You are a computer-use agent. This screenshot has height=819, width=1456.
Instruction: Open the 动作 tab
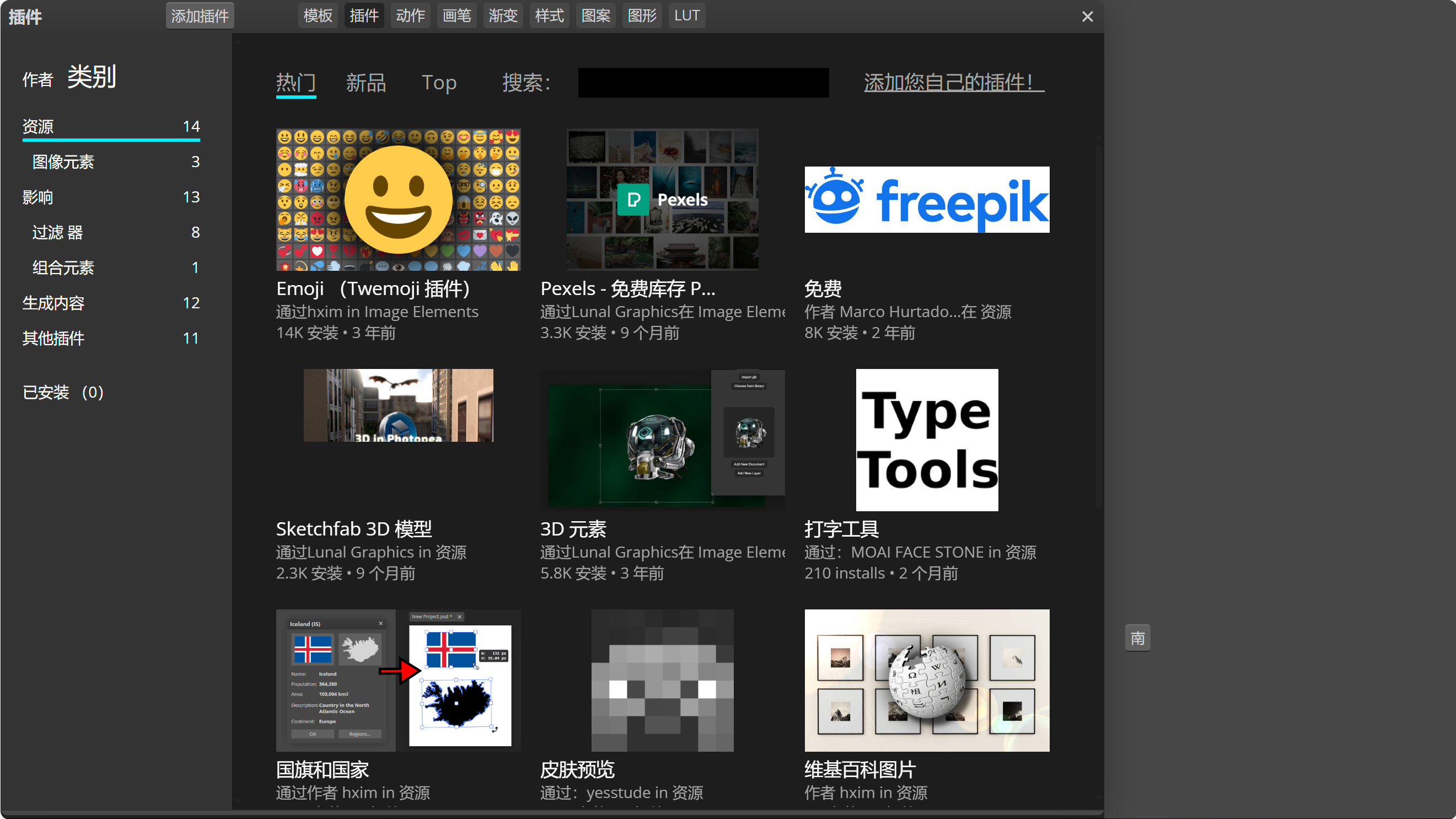point(410,15)
